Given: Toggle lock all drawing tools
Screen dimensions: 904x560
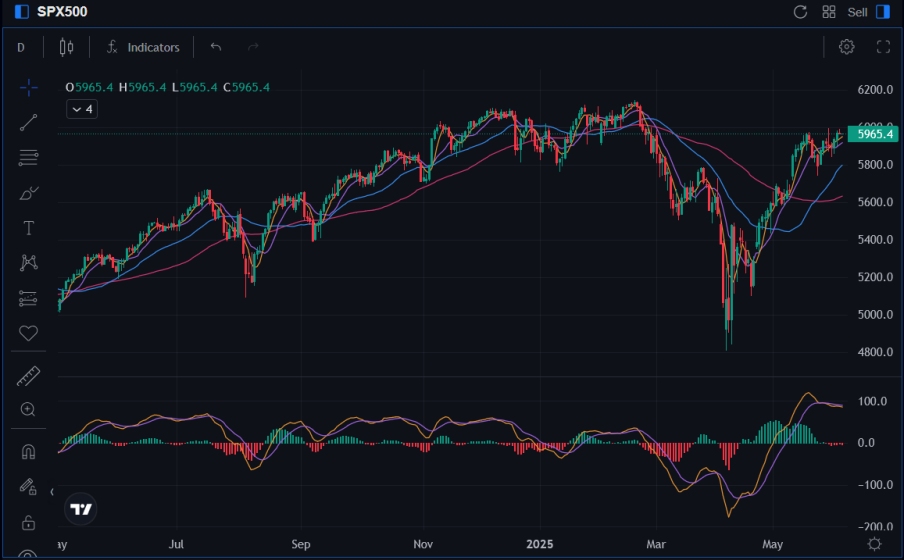Looking at the screenshot, I should coord(28,523).
